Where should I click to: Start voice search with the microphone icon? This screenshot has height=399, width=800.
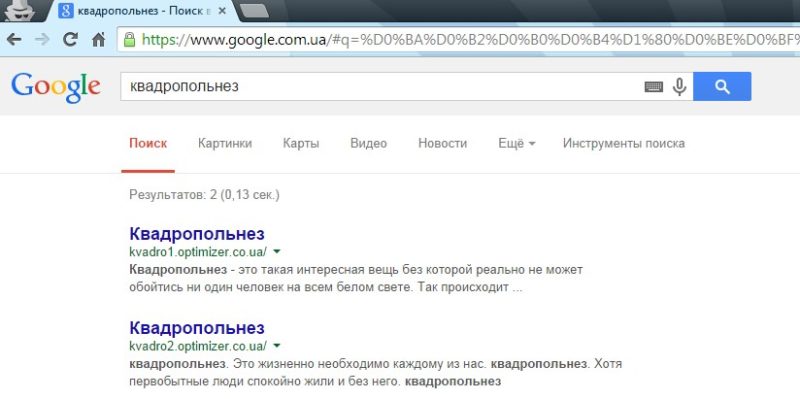pyautogui.click(x=679, y=87)
